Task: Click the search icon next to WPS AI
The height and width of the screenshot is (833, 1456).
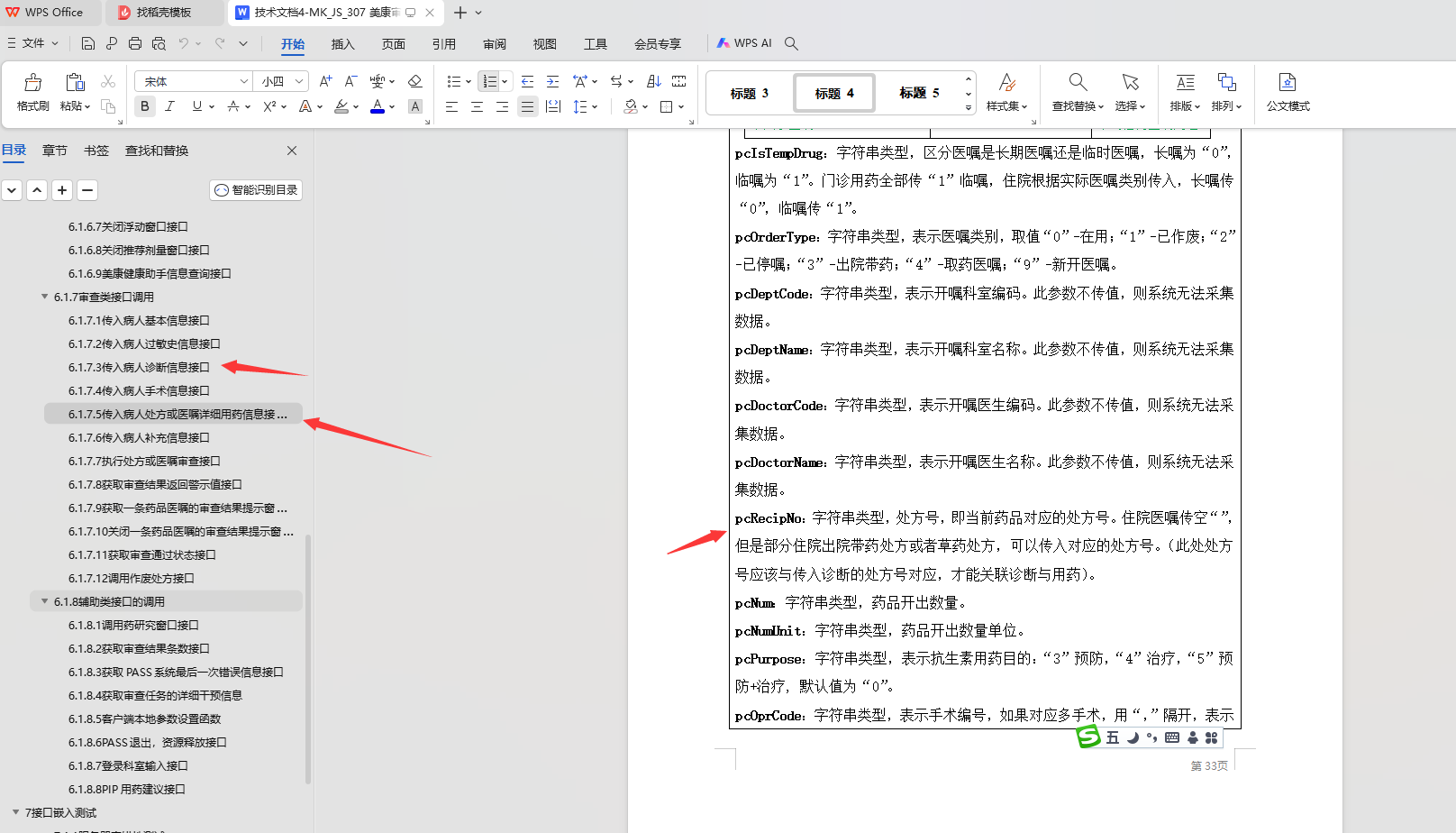Action: pos(791,43)
